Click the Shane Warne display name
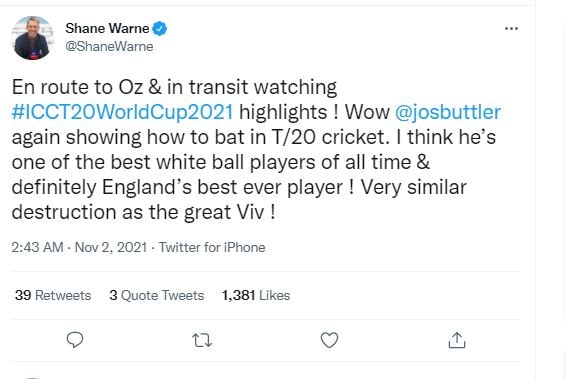Screen dimensions: 566x379 click(x=107, y=29)
